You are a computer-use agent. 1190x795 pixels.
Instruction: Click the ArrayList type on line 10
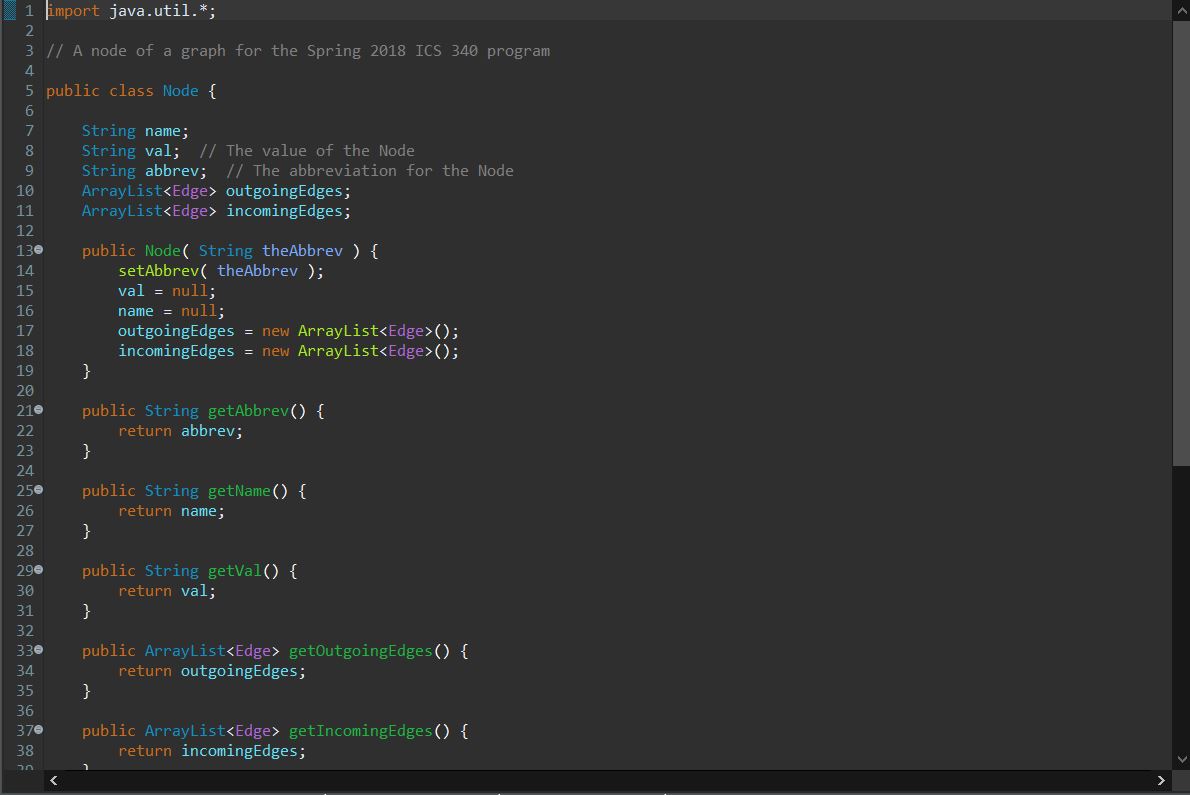[120, 190]
